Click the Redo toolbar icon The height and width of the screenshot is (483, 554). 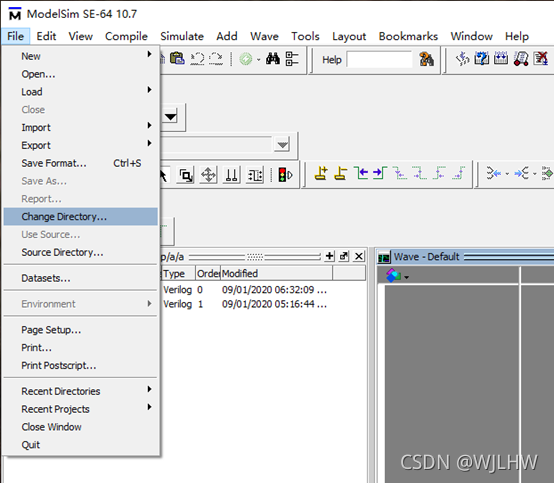tap(216, 59)
